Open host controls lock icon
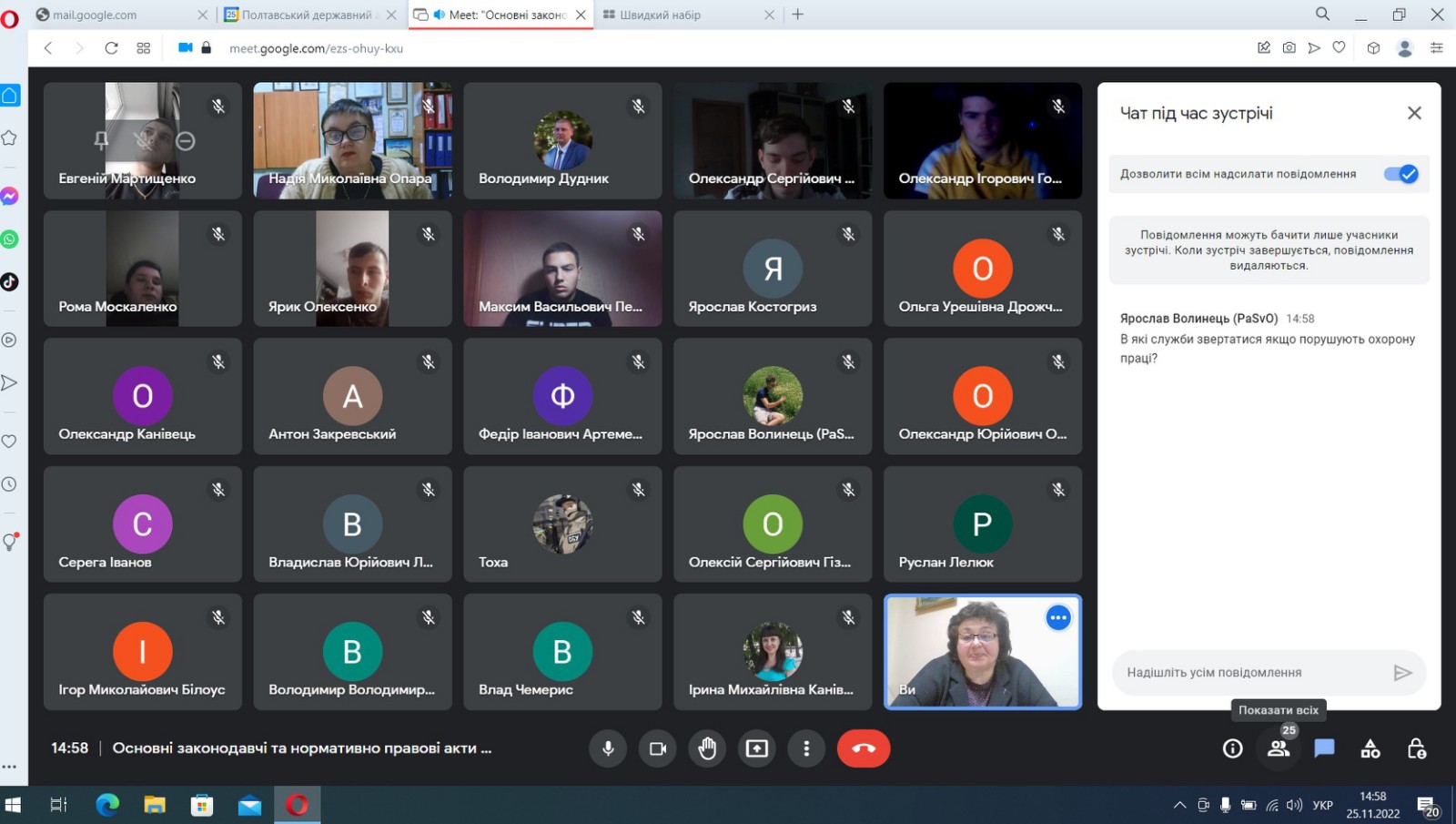This screenshot has height=824, width=1456. 1417,748
